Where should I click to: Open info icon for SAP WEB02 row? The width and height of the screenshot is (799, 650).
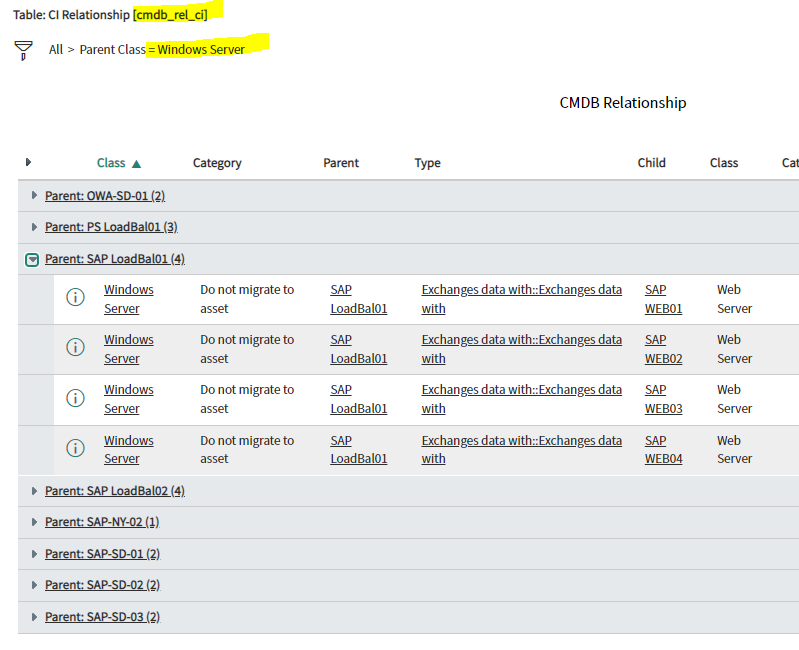tap(75, 347)
